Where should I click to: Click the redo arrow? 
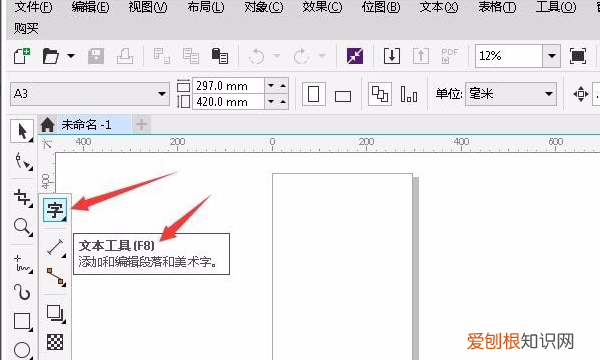coord(301,56)
